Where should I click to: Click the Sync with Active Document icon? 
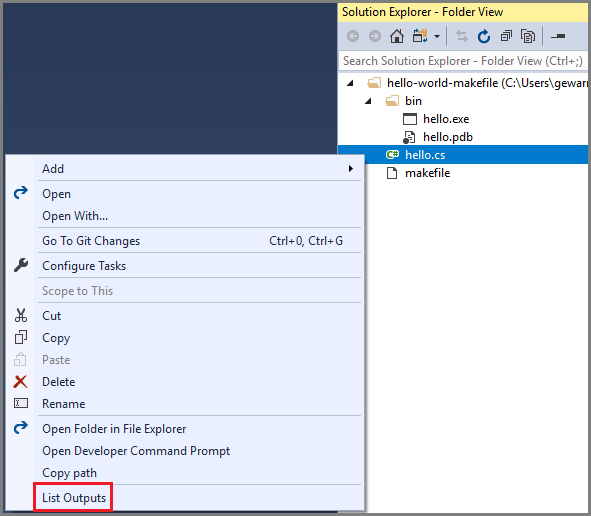[x=462, y=36]
